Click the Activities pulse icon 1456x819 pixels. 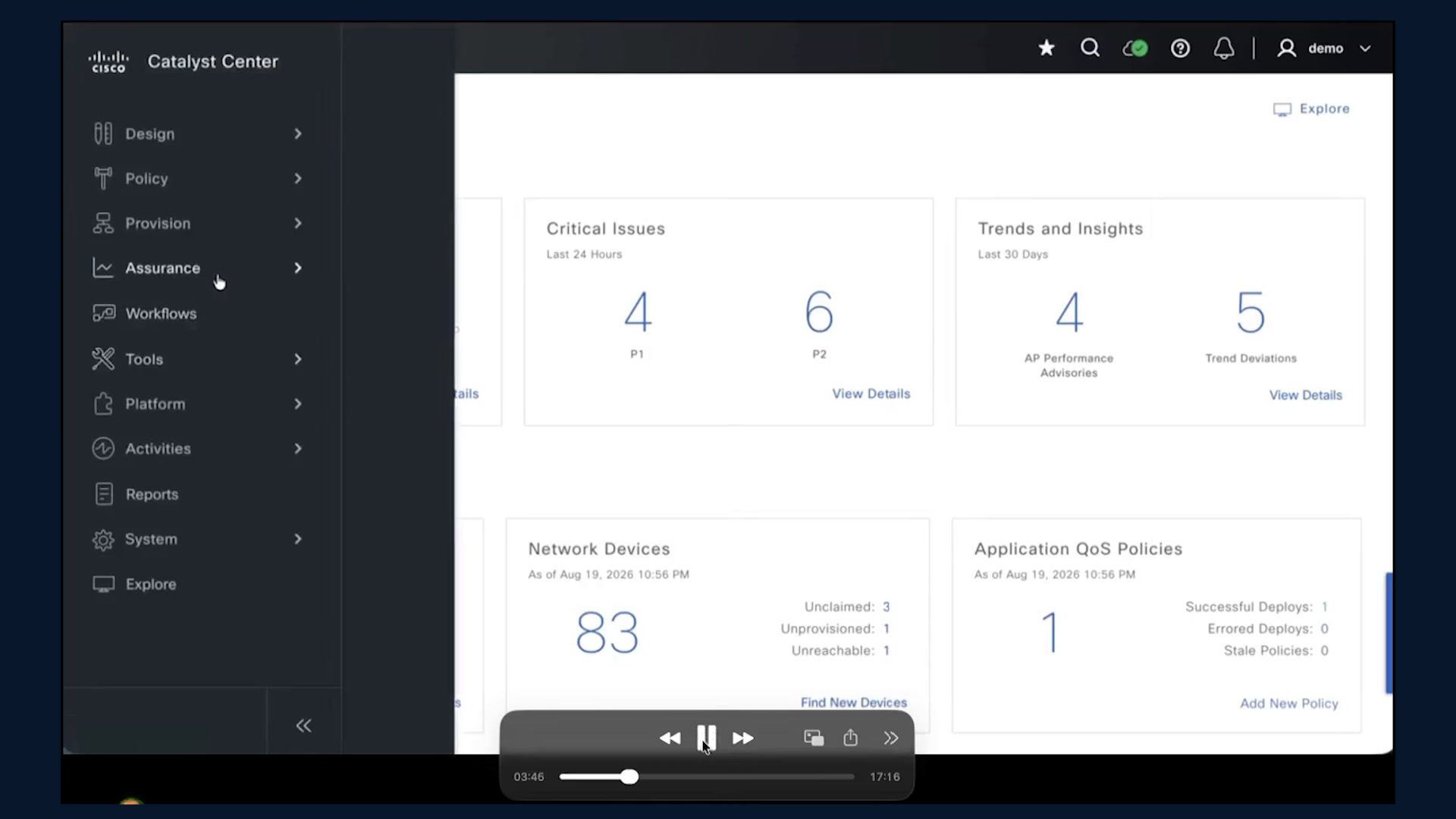click(103, 448)
